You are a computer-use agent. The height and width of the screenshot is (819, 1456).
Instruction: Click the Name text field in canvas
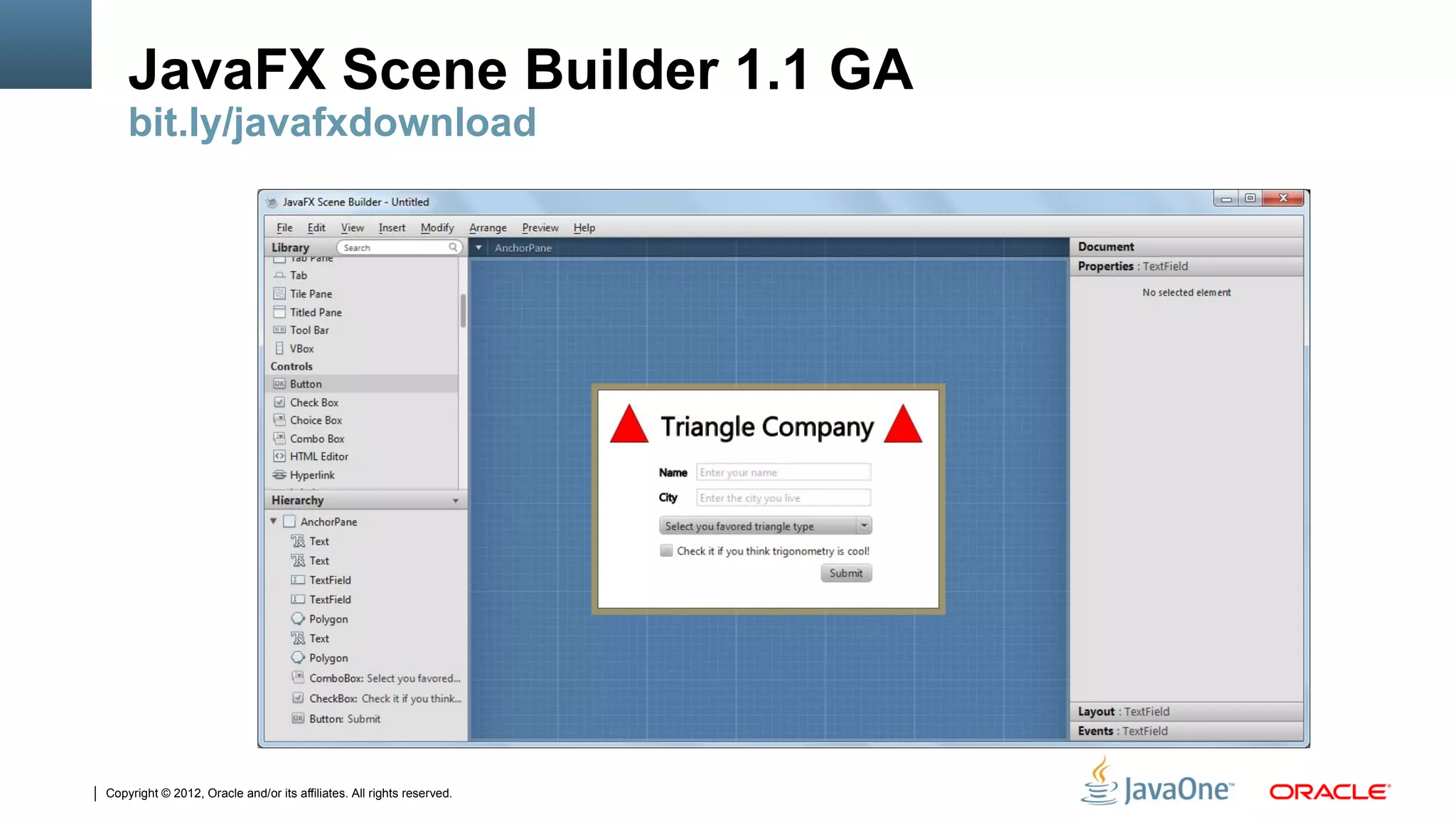click(783, 473)
